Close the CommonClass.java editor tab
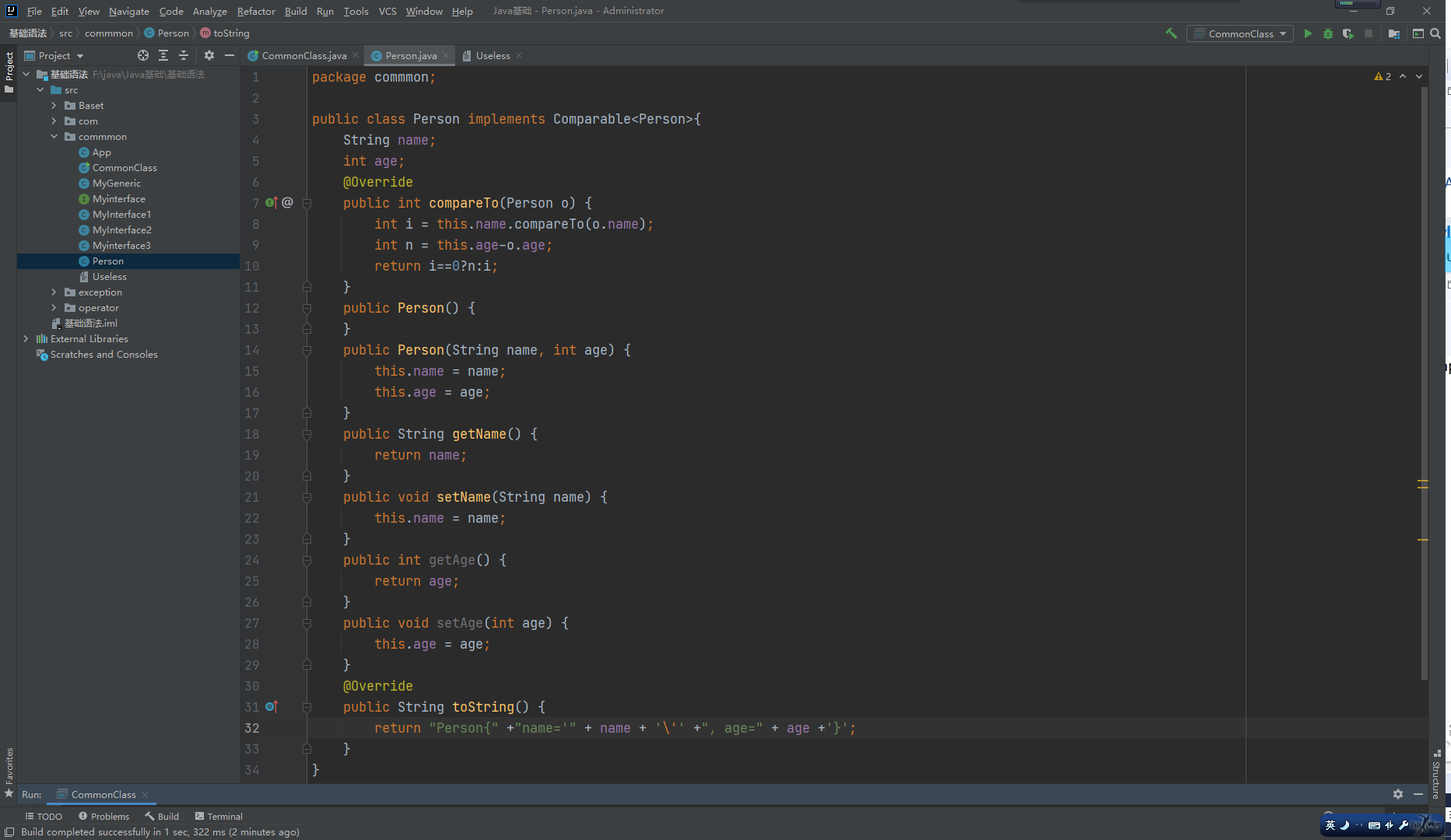 click(x=356, y=55)
